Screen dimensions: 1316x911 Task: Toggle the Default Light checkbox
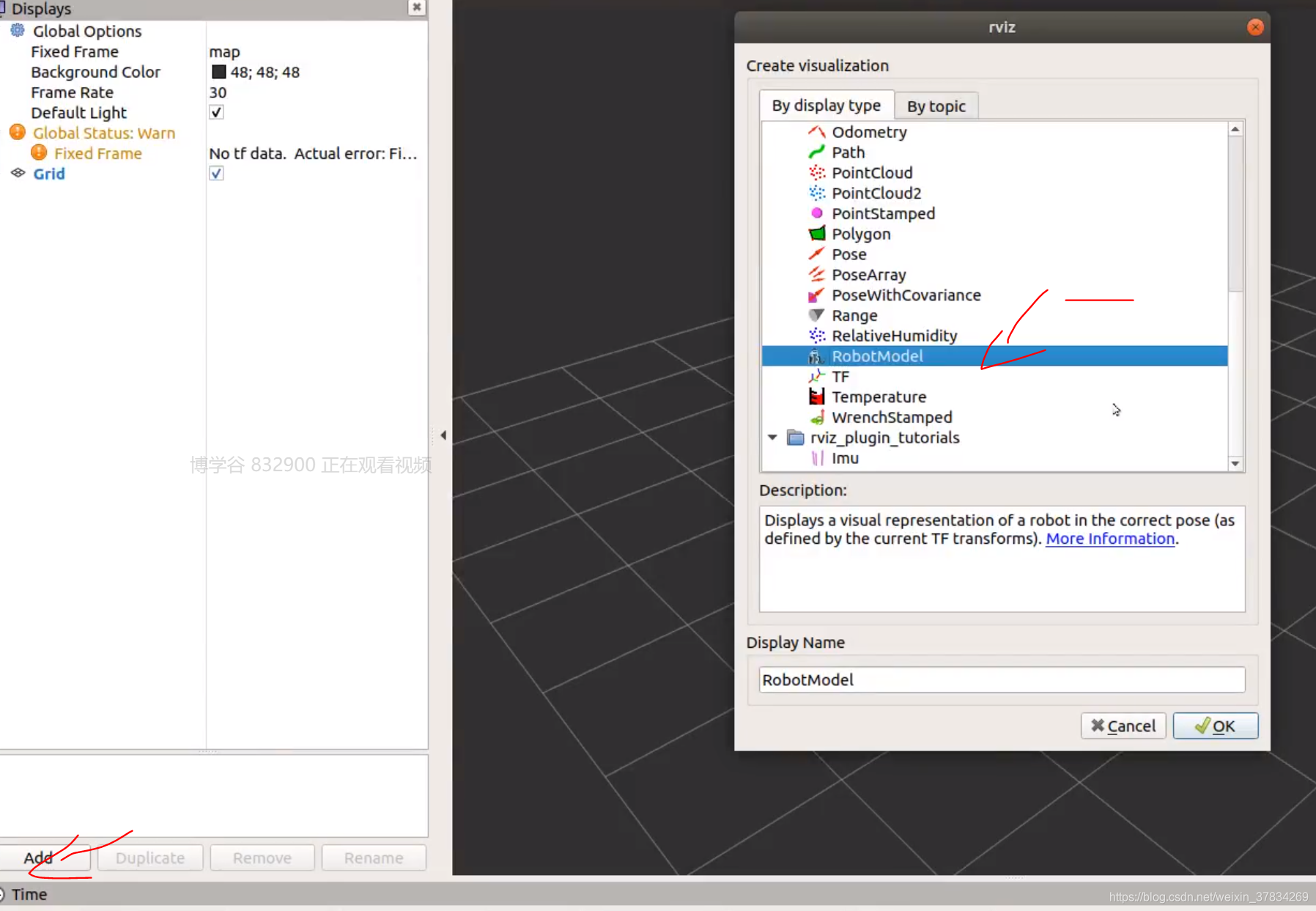(x=216, y=112)
